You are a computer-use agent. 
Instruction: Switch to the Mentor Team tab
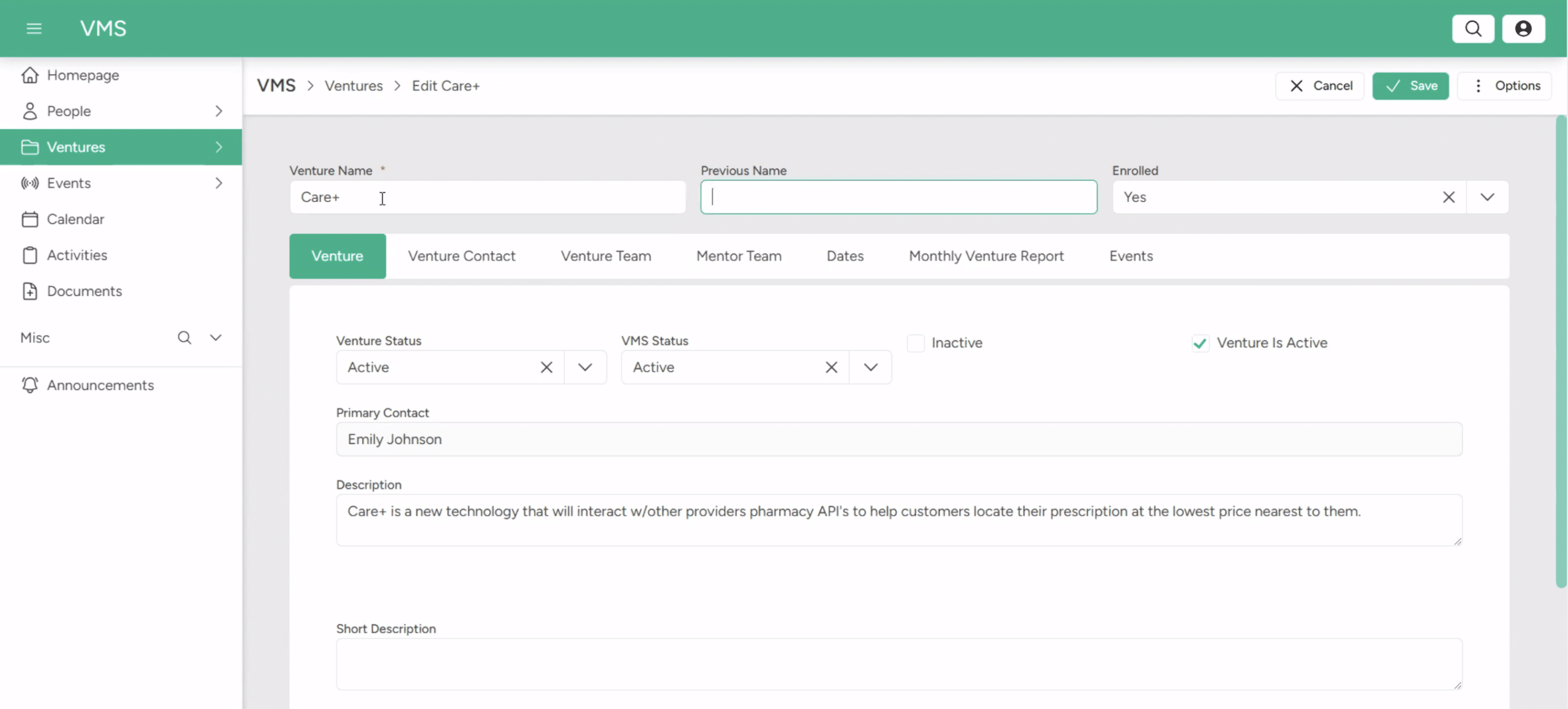(x=739, y=255)
